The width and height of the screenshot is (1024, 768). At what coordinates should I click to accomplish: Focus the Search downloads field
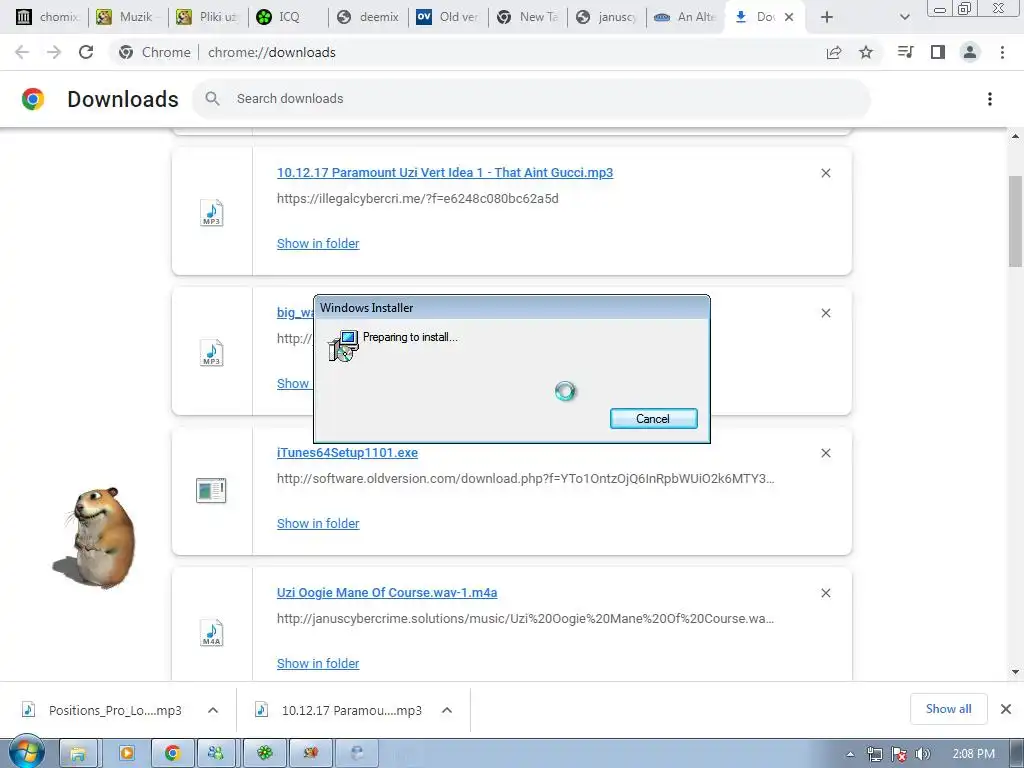click(x=531, y=99)
